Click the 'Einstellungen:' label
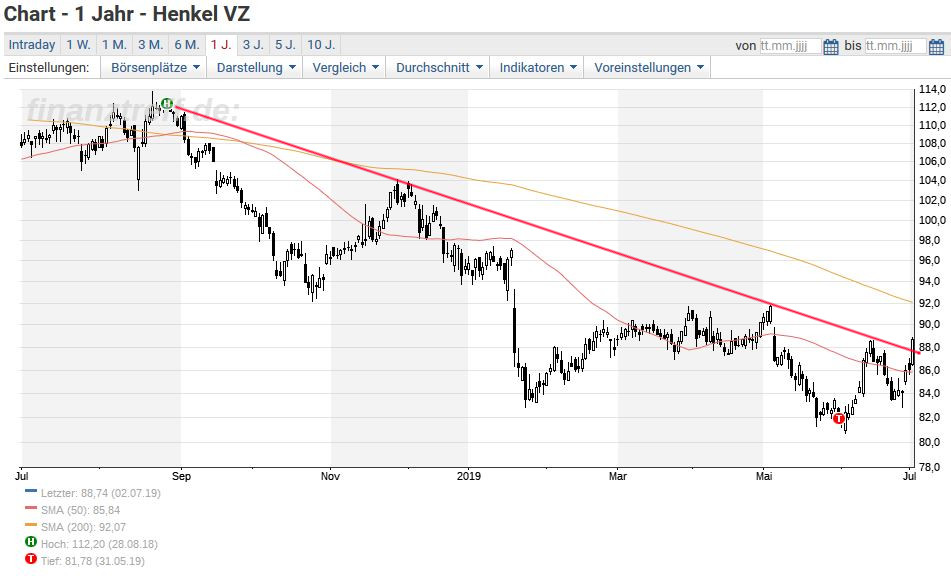Screen dimensions: 951x576 pyautogui.click(x=49, y=67)
